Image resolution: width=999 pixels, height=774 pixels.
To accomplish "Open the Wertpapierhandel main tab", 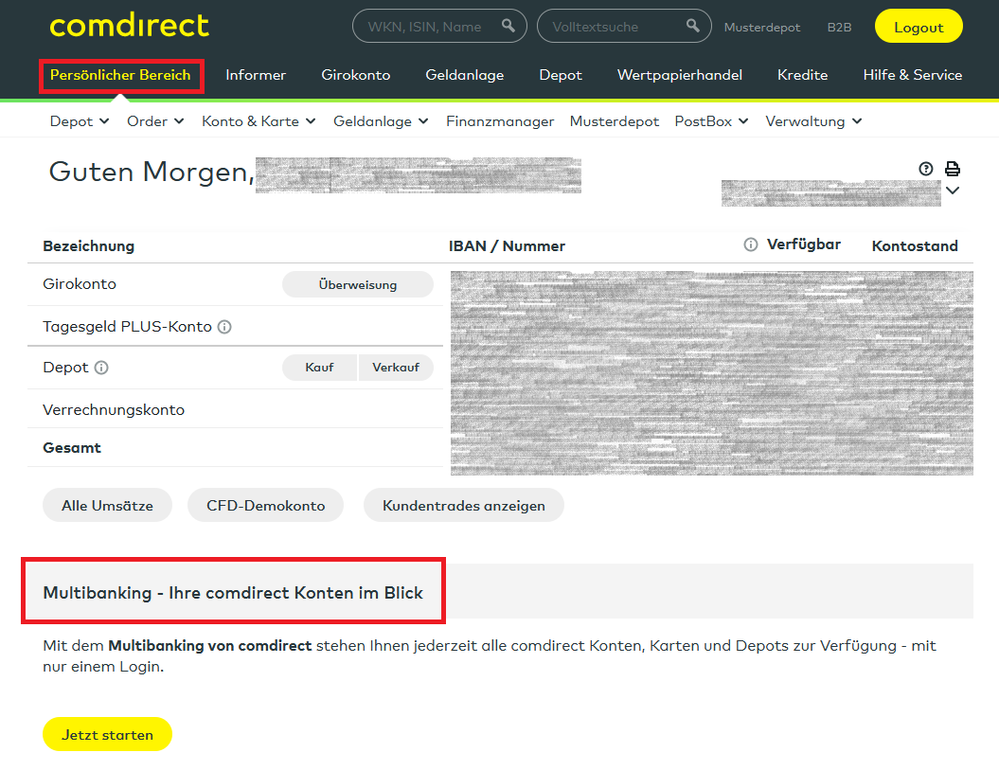I will coord(679,75).
